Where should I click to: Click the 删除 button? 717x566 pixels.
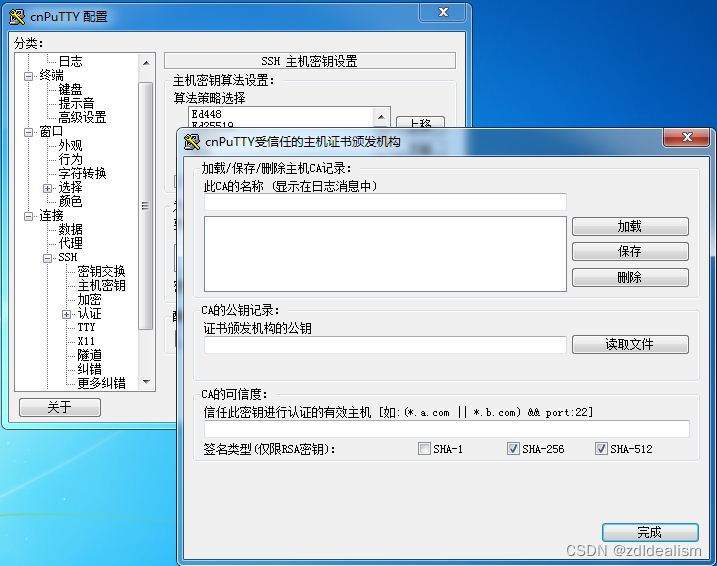click(630, 278)
